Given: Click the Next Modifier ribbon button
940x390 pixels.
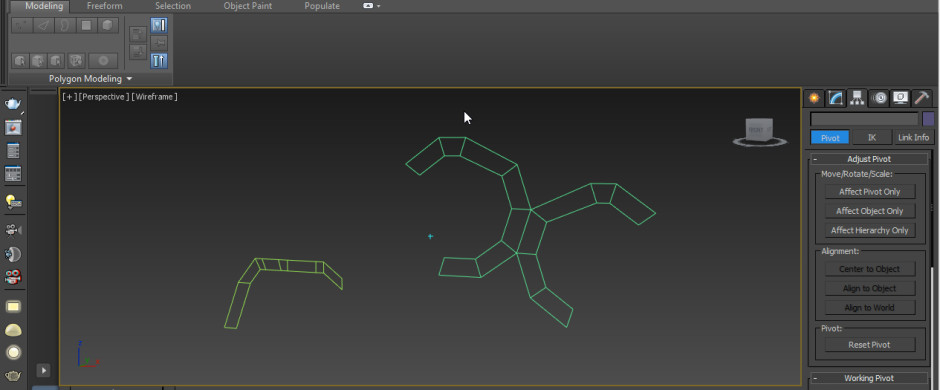Looking at the screenshot, I should (x=138, y=52).
